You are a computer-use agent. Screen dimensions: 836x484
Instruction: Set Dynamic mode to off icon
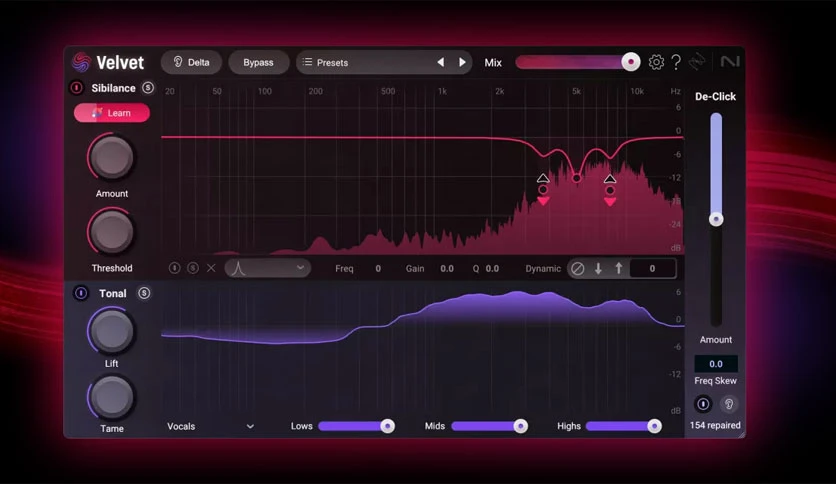[577, 269]
